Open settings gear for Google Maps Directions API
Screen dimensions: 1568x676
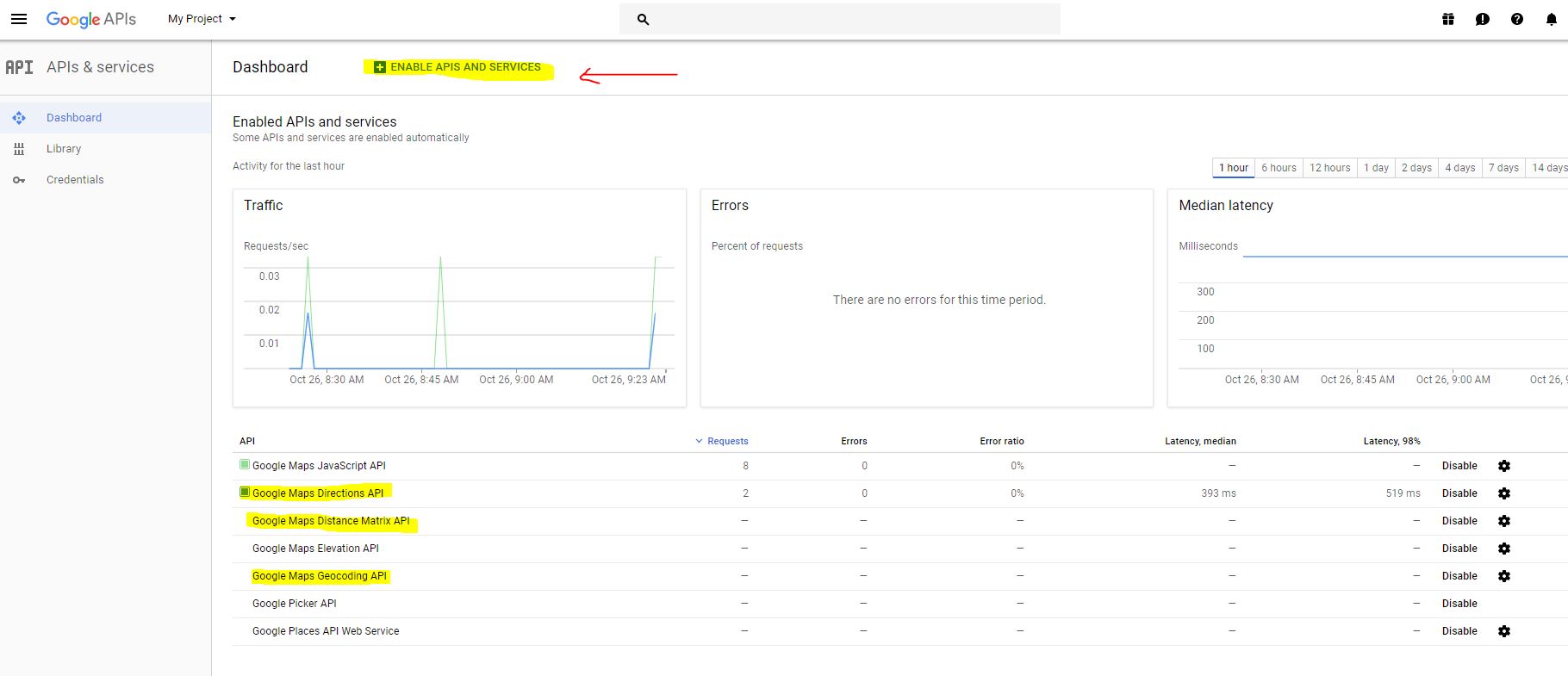click(1504, 493)
